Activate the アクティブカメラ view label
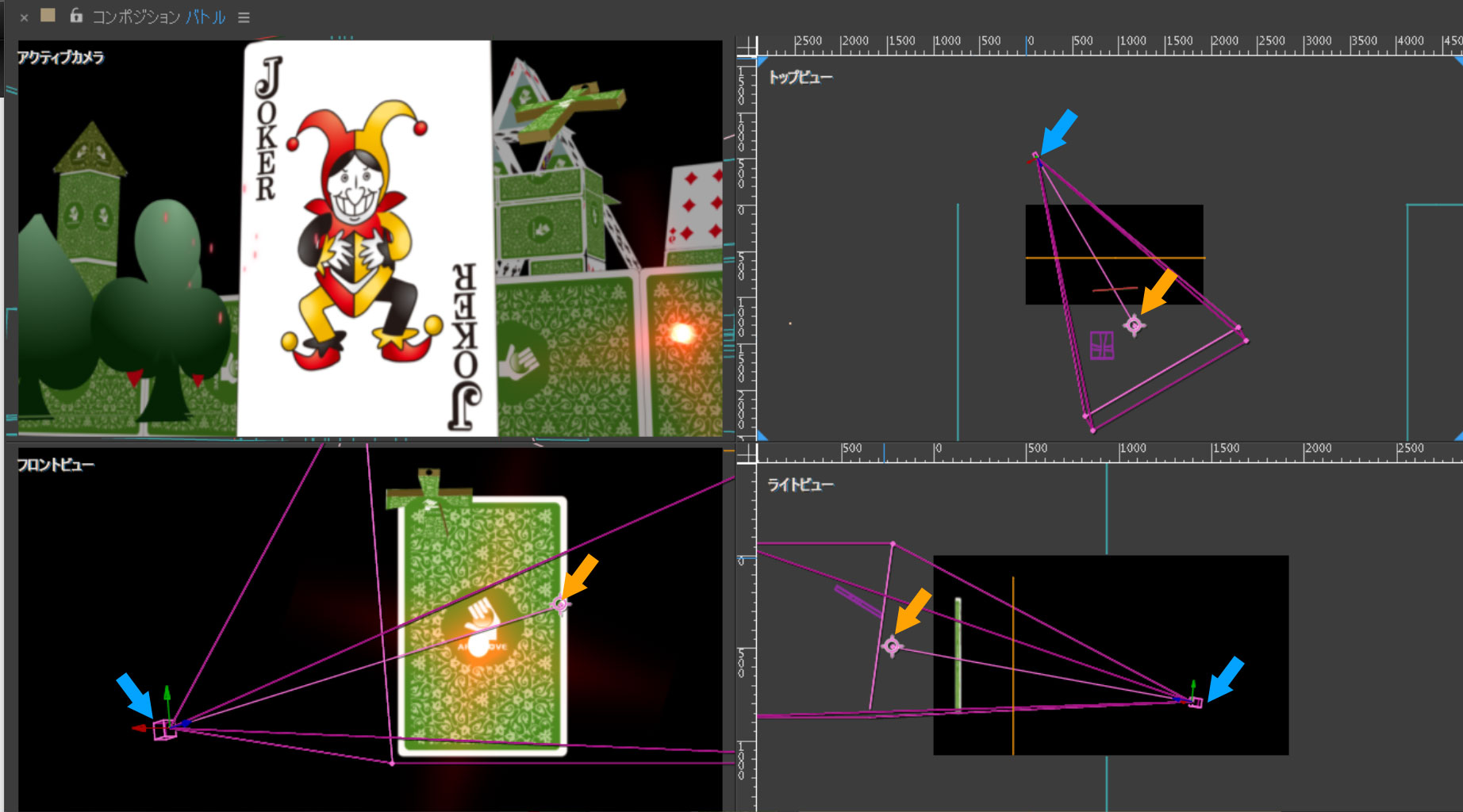Viewport: 1463px width, 812px height. click(61, 57)
